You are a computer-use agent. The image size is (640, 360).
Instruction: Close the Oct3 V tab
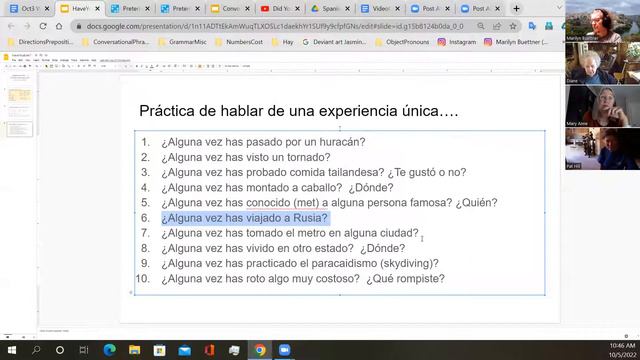point(47,9)
